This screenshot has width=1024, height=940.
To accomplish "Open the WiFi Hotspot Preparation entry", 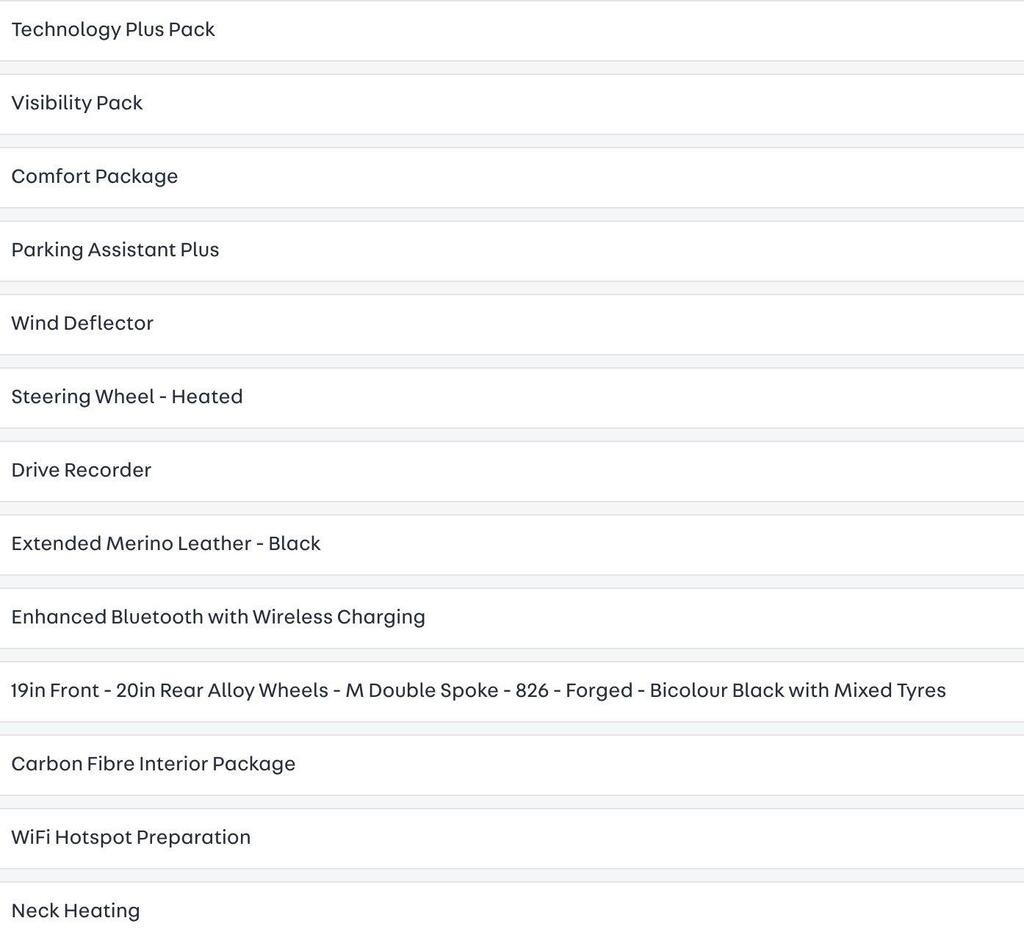I will coord(512,839).
